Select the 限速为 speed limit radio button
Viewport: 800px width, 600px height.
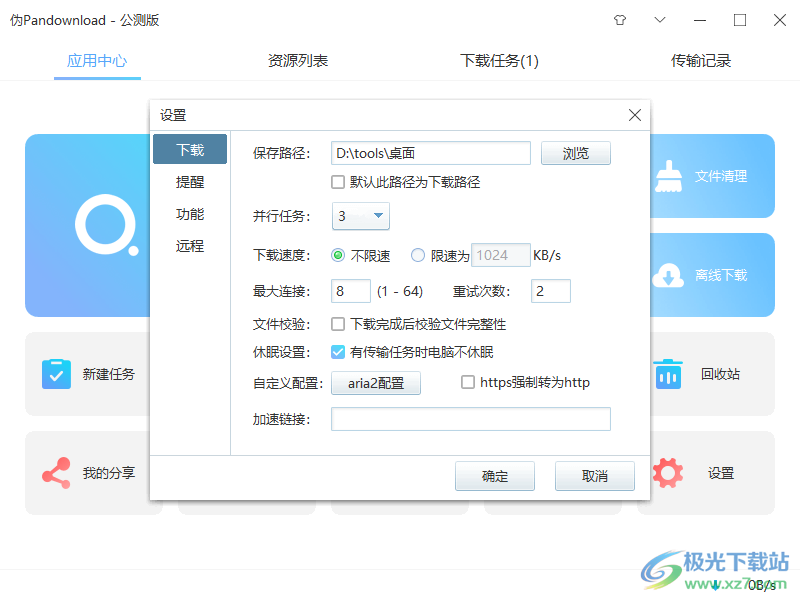[x=418, y=255]
